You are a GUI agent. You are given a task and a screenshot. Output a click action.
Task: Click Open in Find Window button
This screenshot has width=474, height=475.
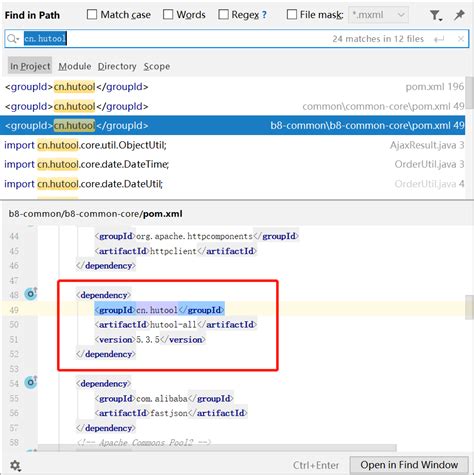[x=409, y=465]
